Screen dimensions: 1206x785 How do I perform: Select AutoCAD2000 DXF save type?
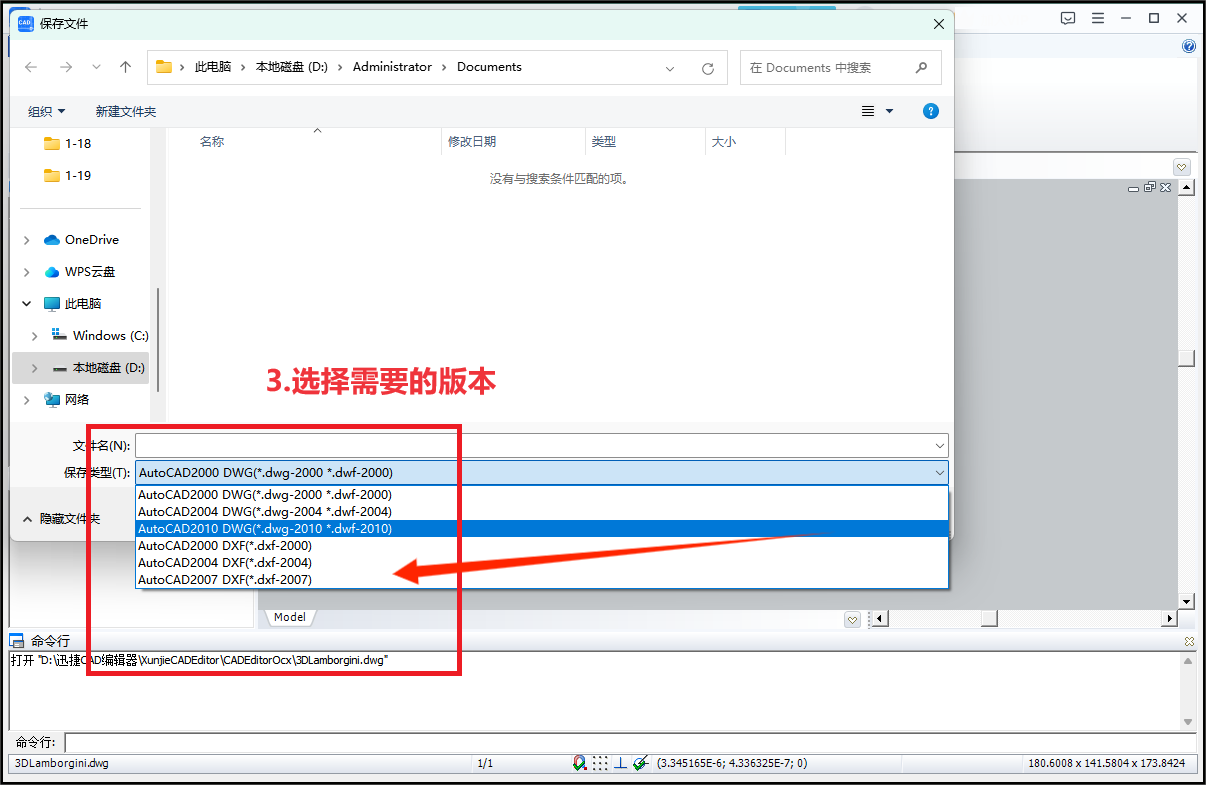point(542,545)
